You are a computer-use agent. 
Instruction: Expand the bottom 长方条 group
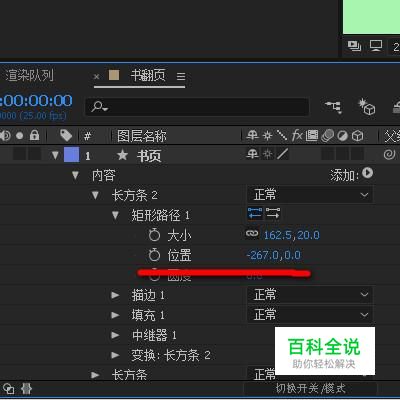tap(95, 375)
